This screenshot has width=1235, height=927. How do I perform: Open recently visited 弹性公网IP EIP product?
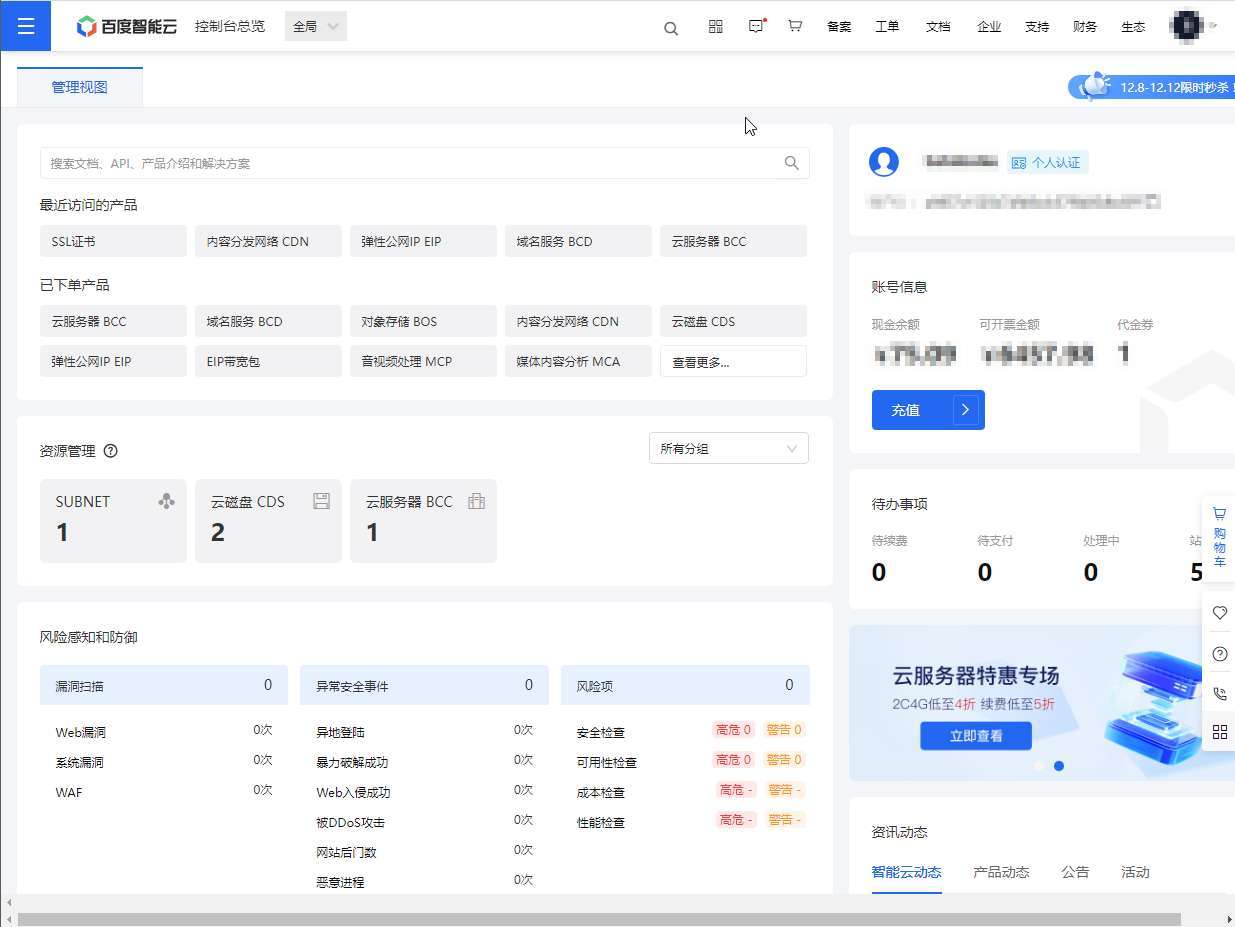[x=423, y=241]
